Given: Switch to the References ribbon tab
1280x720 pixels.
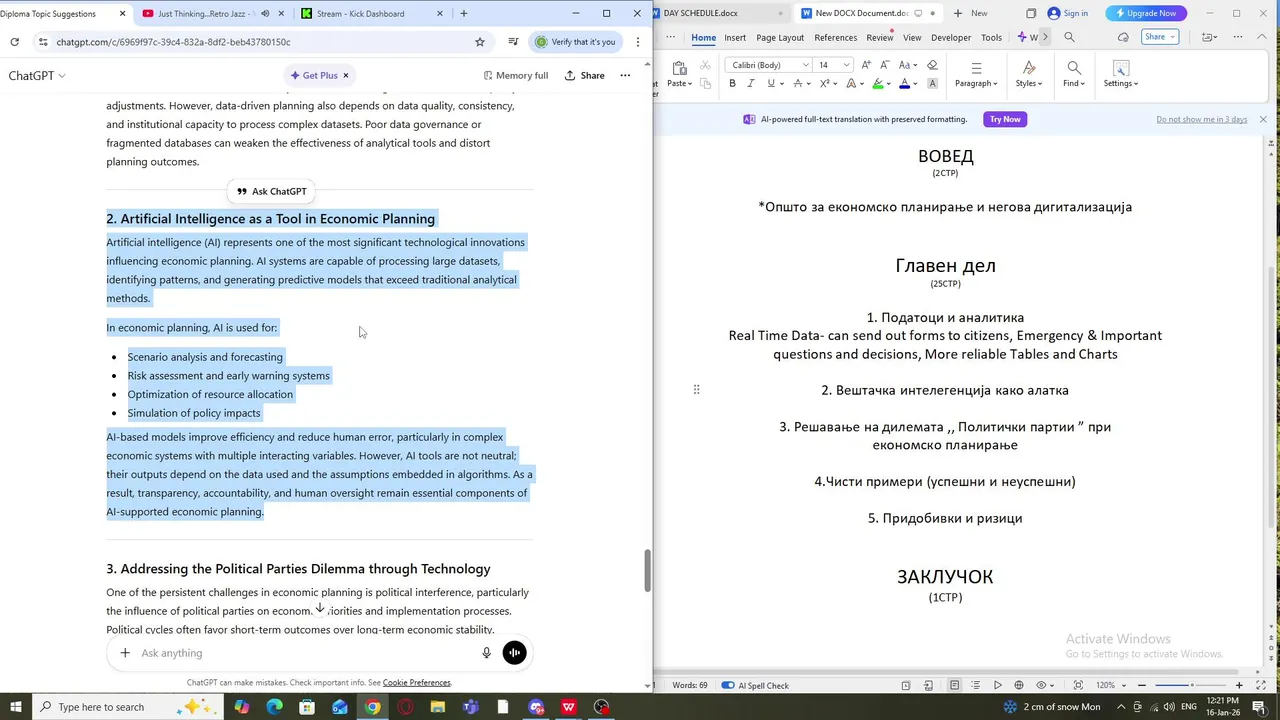Looking at the screenshot, I should [x=835, y=38].
